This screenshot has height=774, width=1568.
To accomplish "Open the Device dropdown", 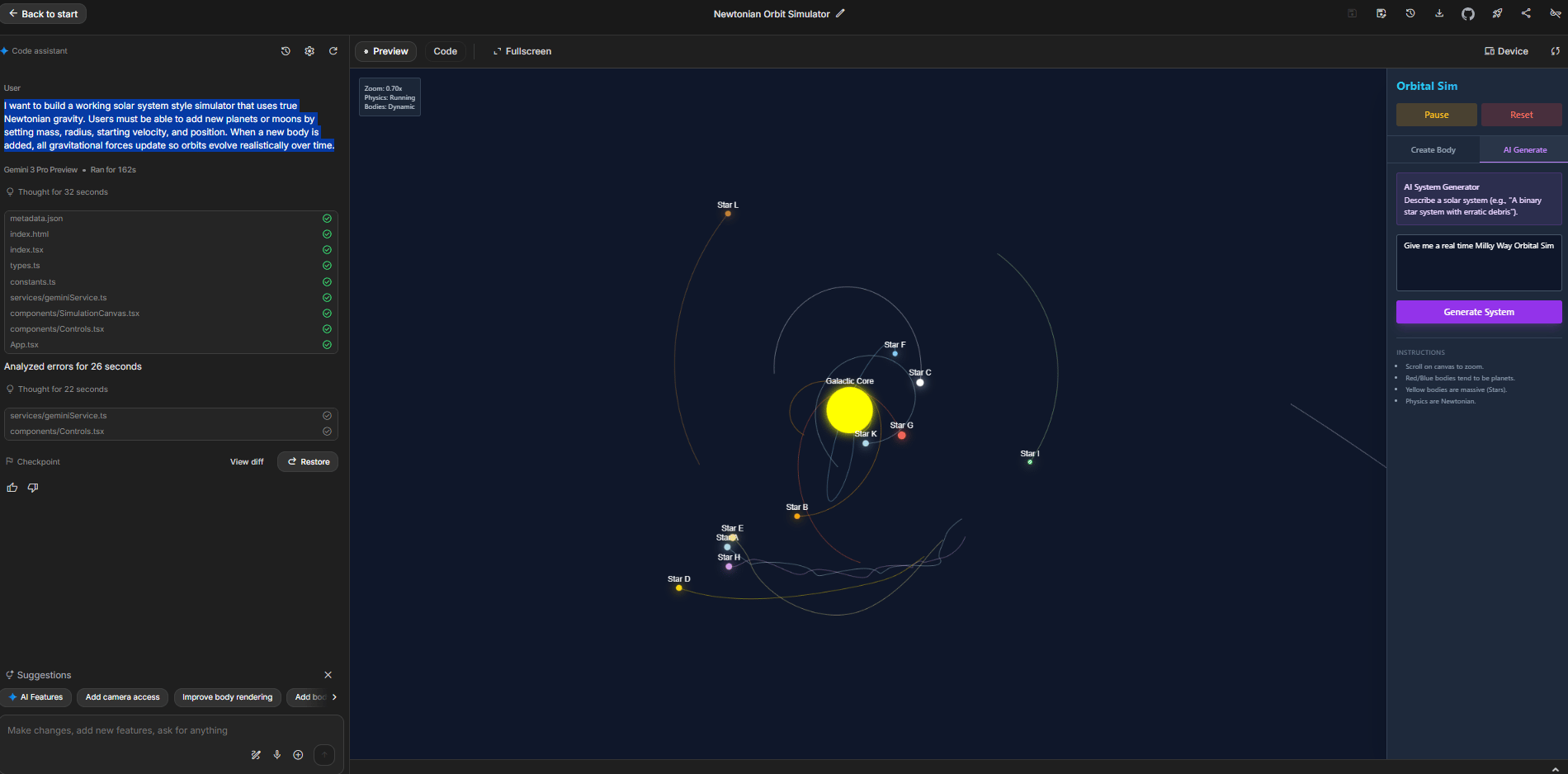I will [x=1504, y=50].
